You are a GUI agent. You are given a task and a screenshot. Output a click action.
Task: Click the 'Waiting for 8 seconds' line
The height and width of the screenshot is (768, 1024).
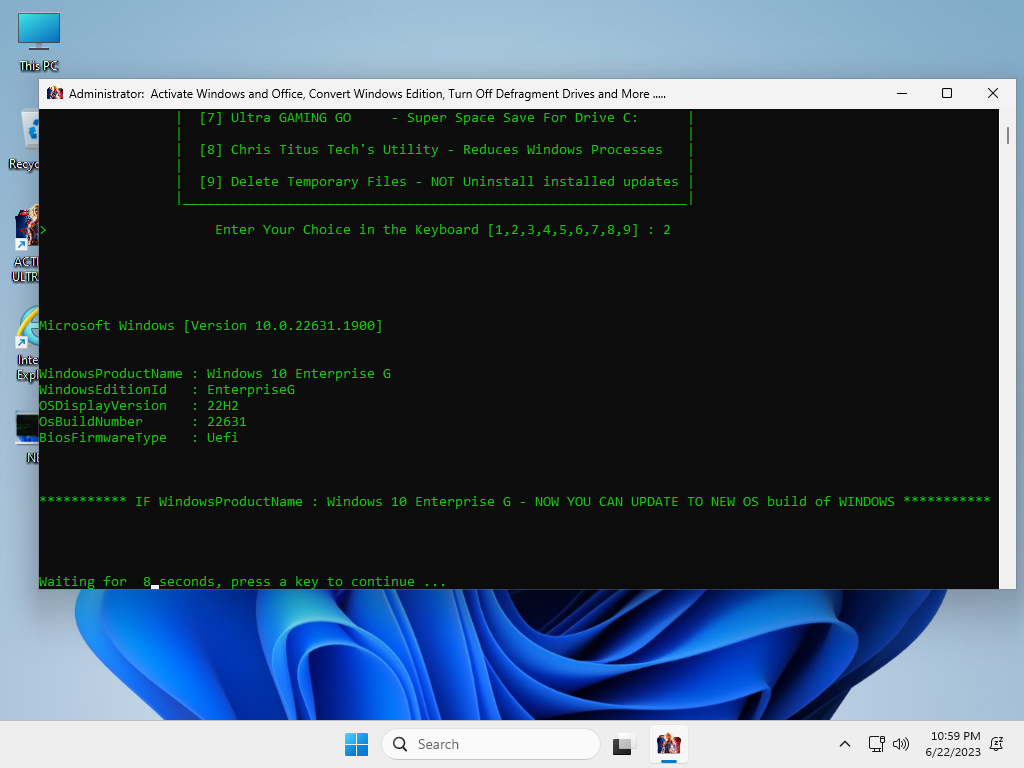coord(242,581)
